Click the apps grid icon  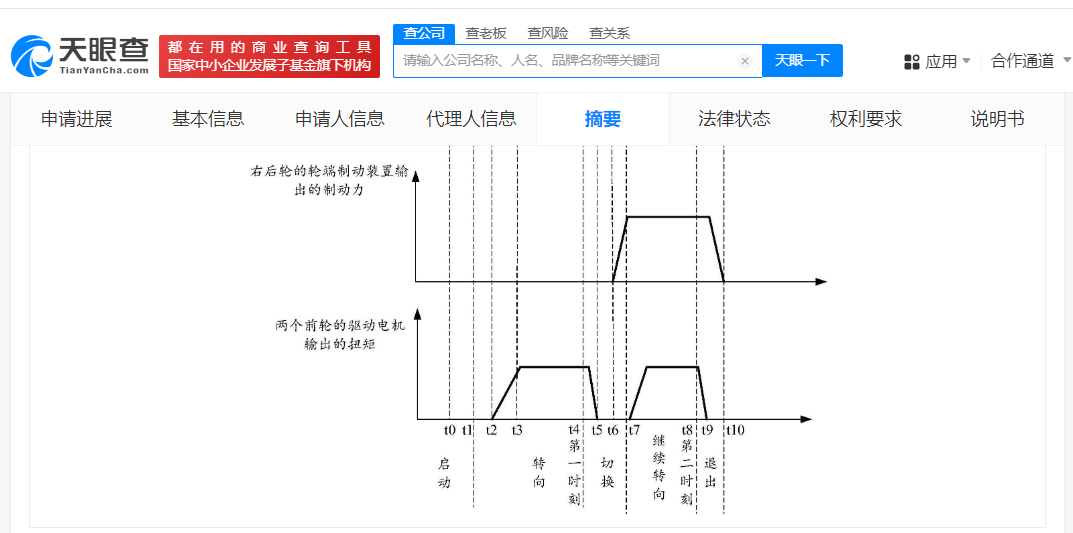click(x=912, y=62)
